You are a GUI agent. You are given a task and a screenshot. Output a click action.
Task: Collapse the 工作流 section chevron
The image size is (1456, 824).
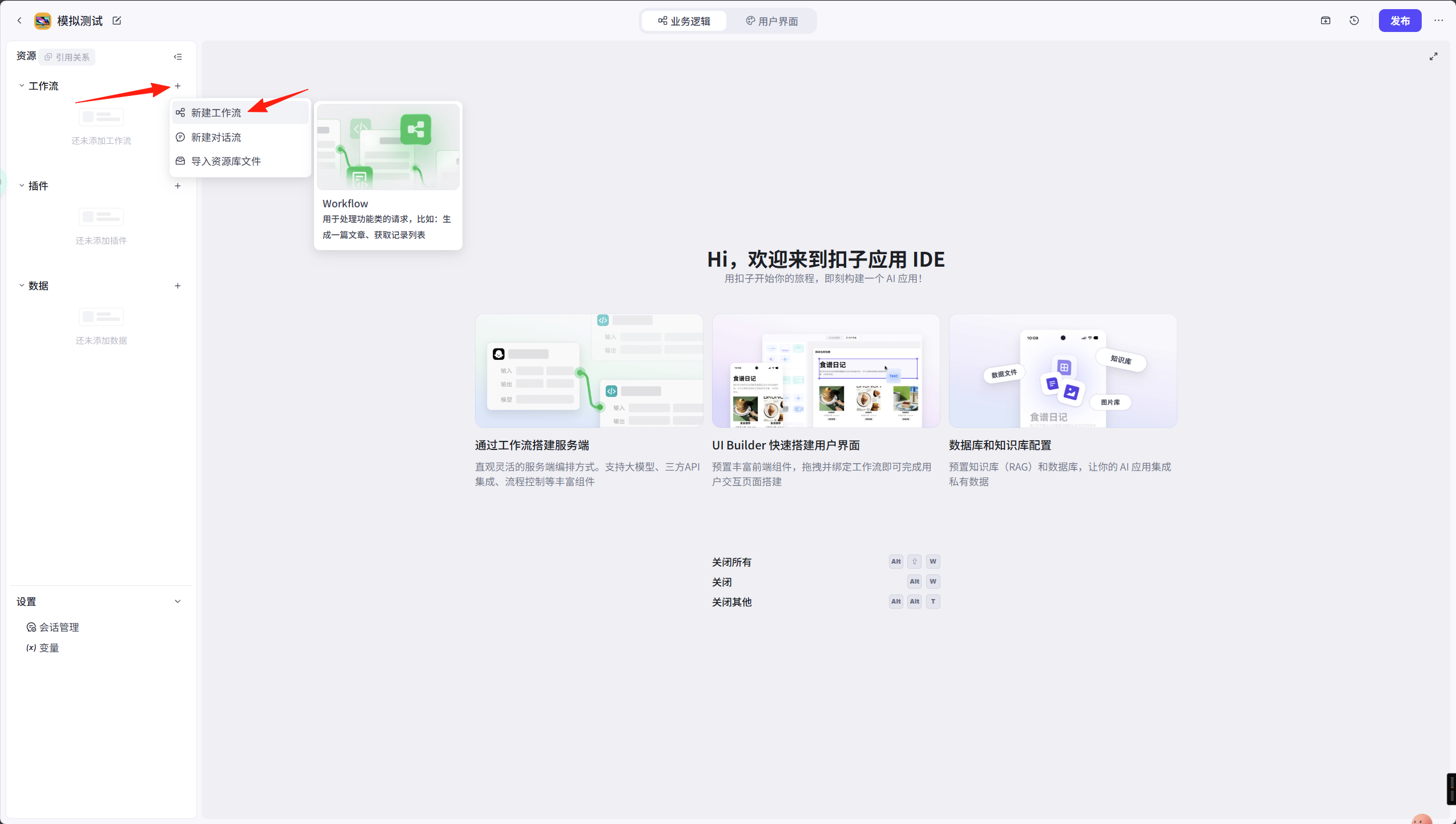22,86
